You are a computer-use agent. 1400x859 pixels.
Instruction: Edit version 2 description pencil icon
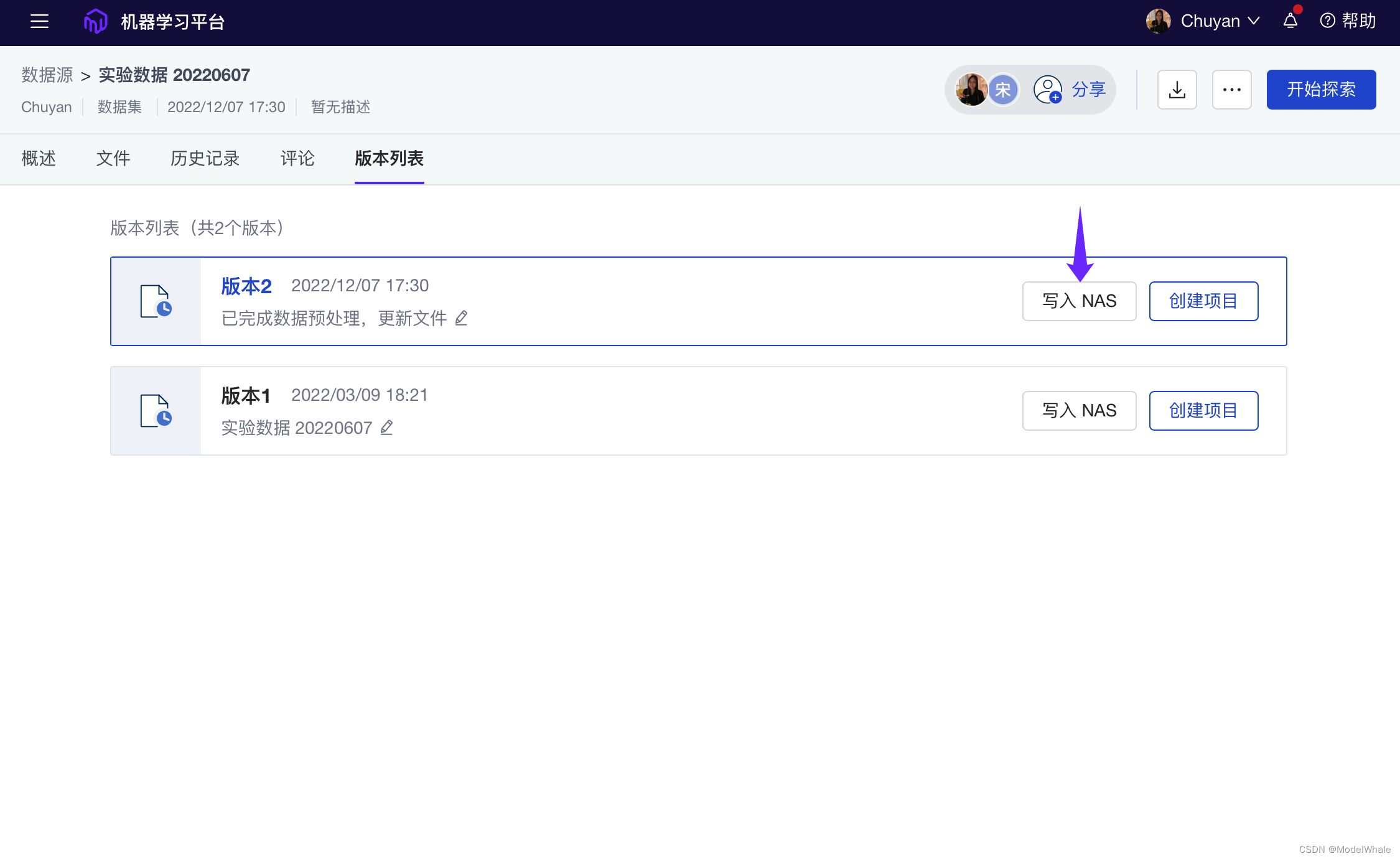pos(461,318)
